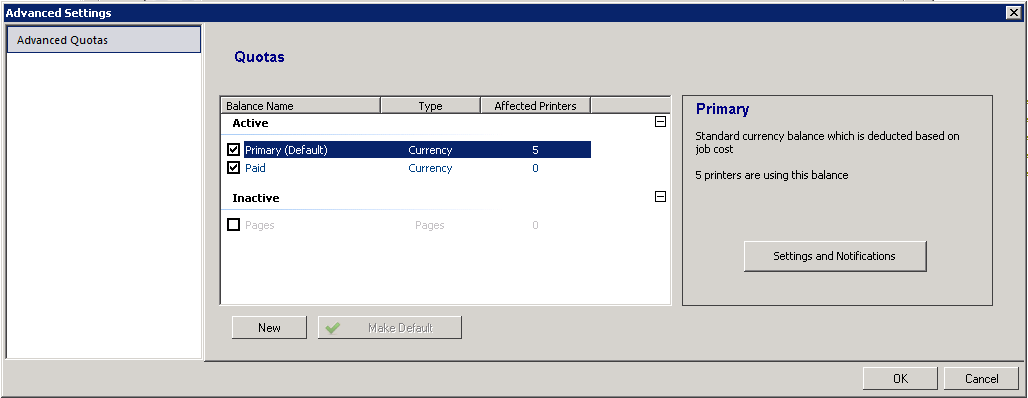Select the Paid balance row
Screen dimensions: 1028x398
coord(417,168)
